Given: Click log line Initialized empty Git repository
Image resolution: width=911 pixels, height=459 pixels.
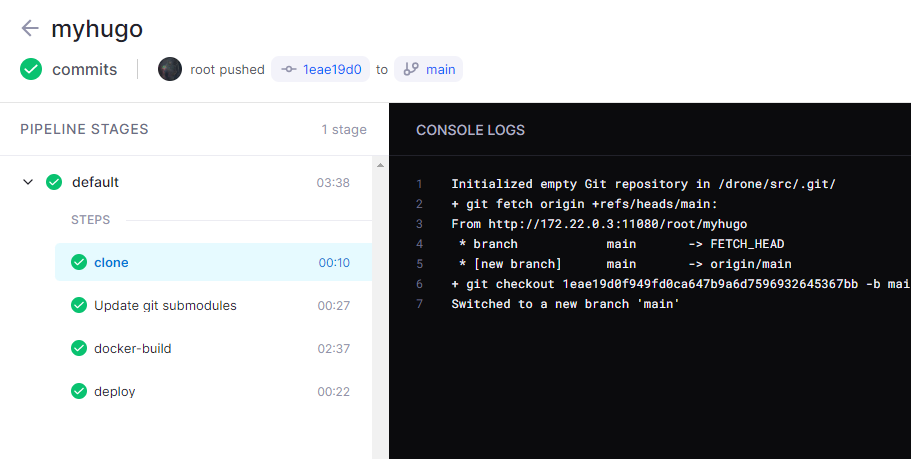Looking at the screenshot, I should [643, 184].
